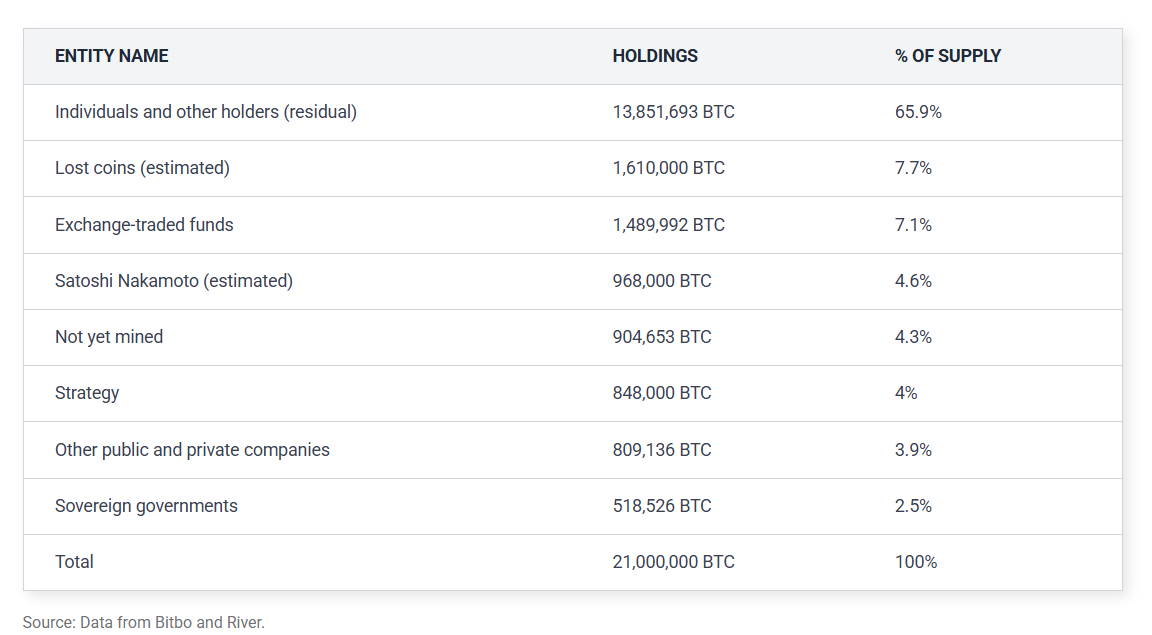Click the 968,000 BTC holdings value

click(x=662, y=281)
